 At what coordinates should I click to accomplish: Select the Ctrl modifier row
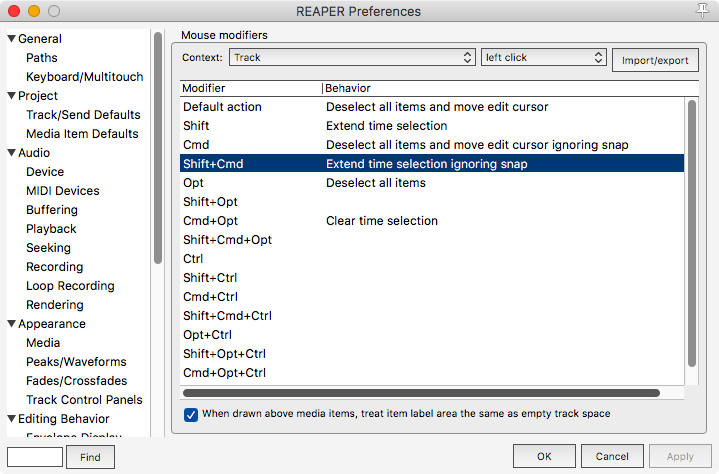[x=432, y=259]
